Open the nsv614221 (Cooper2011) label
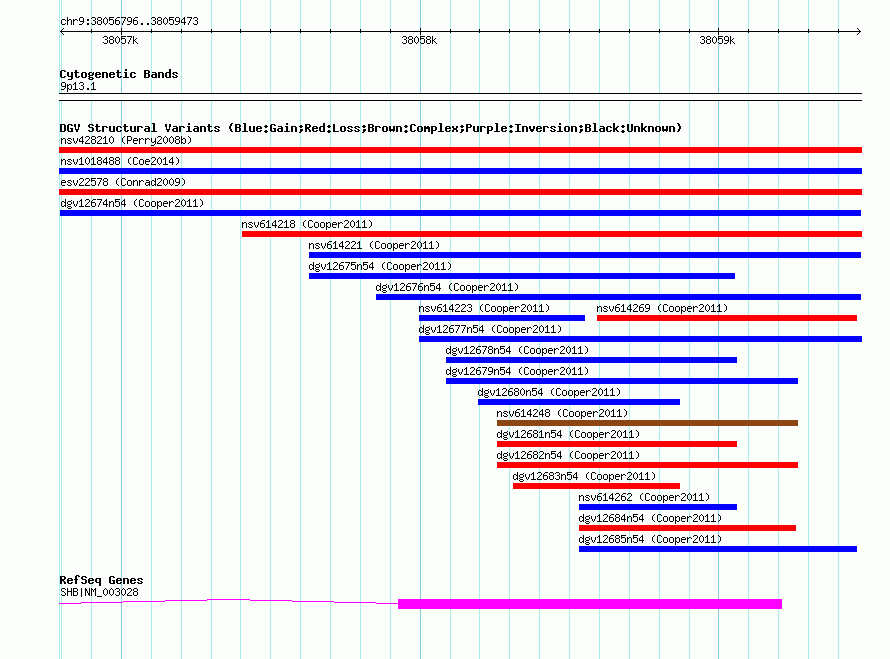This screenshot has width=890, height=659. pos(374,245)
